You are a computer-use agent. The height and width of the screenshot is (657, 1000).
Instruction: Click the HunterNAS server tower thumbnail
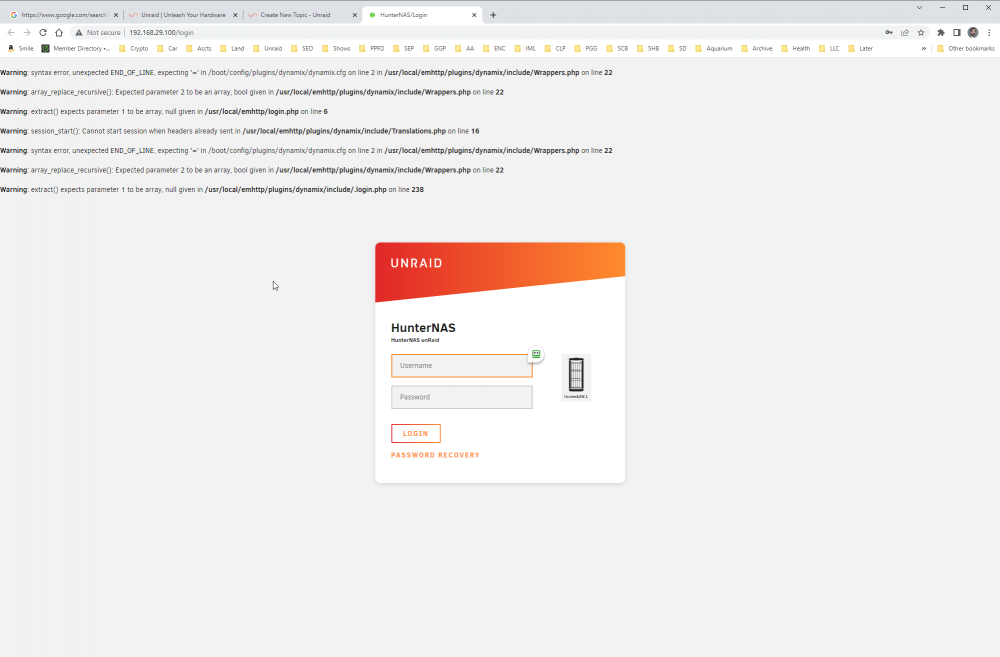[576, 377]
